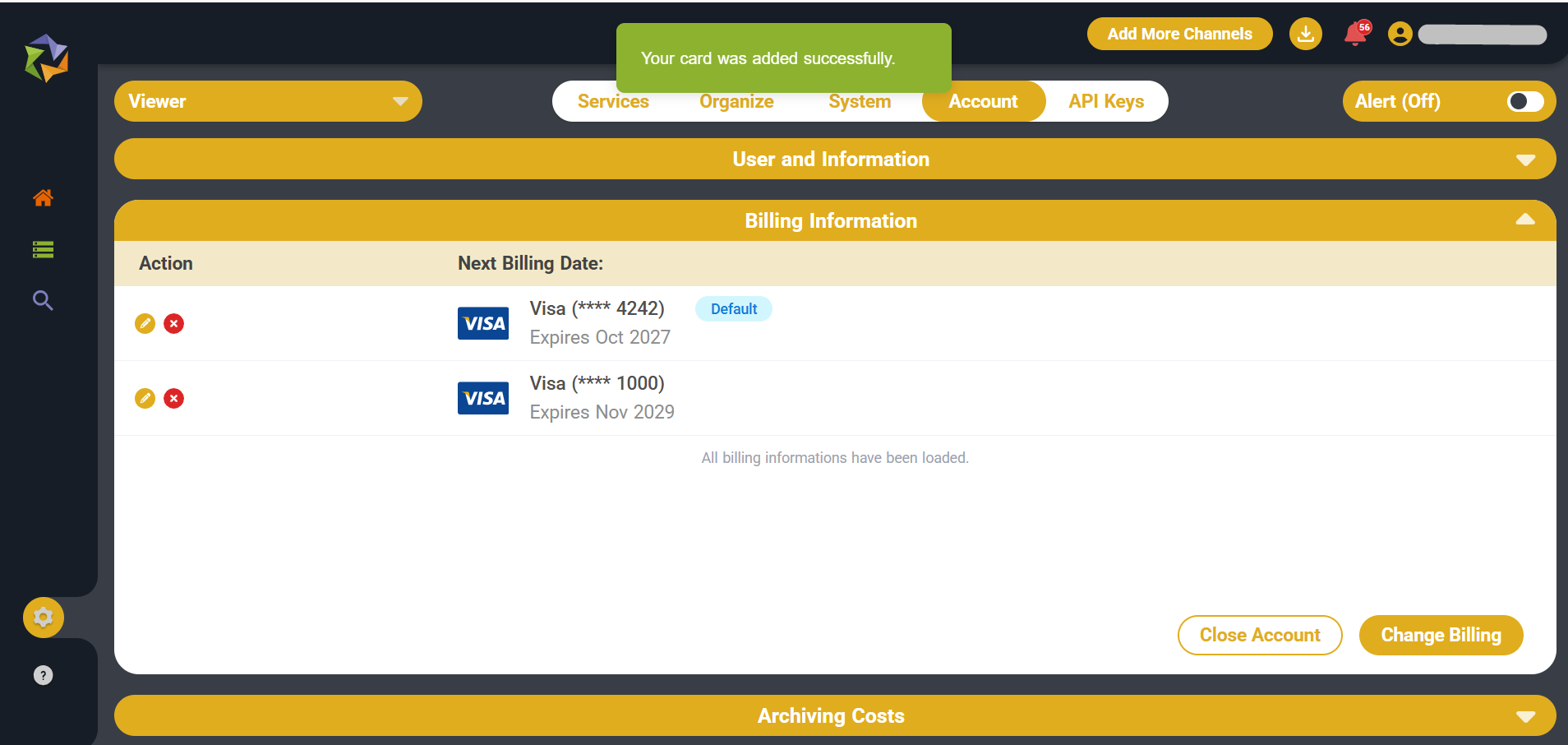The image size is (1568, 745).
Task: Click the blurred username in top bar
Action: [1483, 34]
